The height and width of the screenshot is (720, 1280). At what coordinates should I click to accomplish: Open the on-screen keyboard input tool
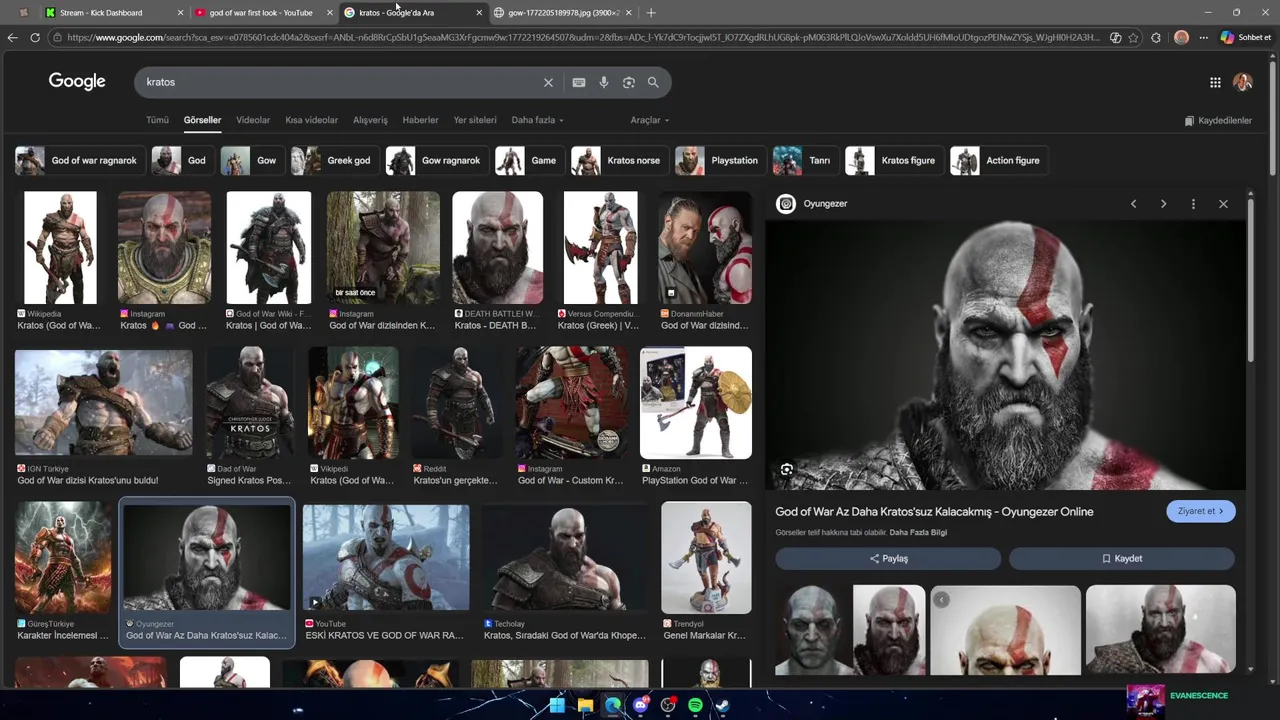point(579,83)
